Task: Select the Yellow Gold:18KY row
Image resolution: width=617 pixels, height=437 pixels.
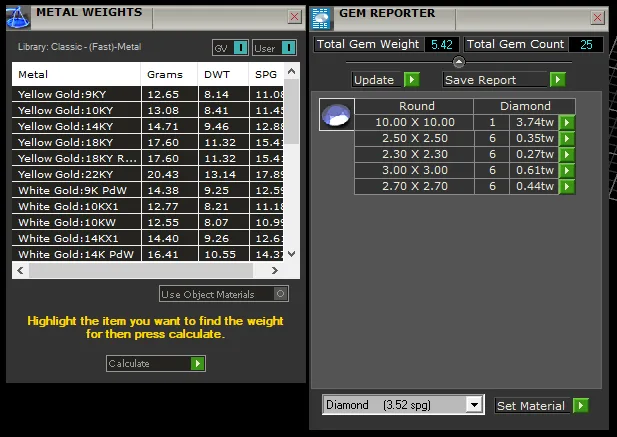Action: [148, 142]
